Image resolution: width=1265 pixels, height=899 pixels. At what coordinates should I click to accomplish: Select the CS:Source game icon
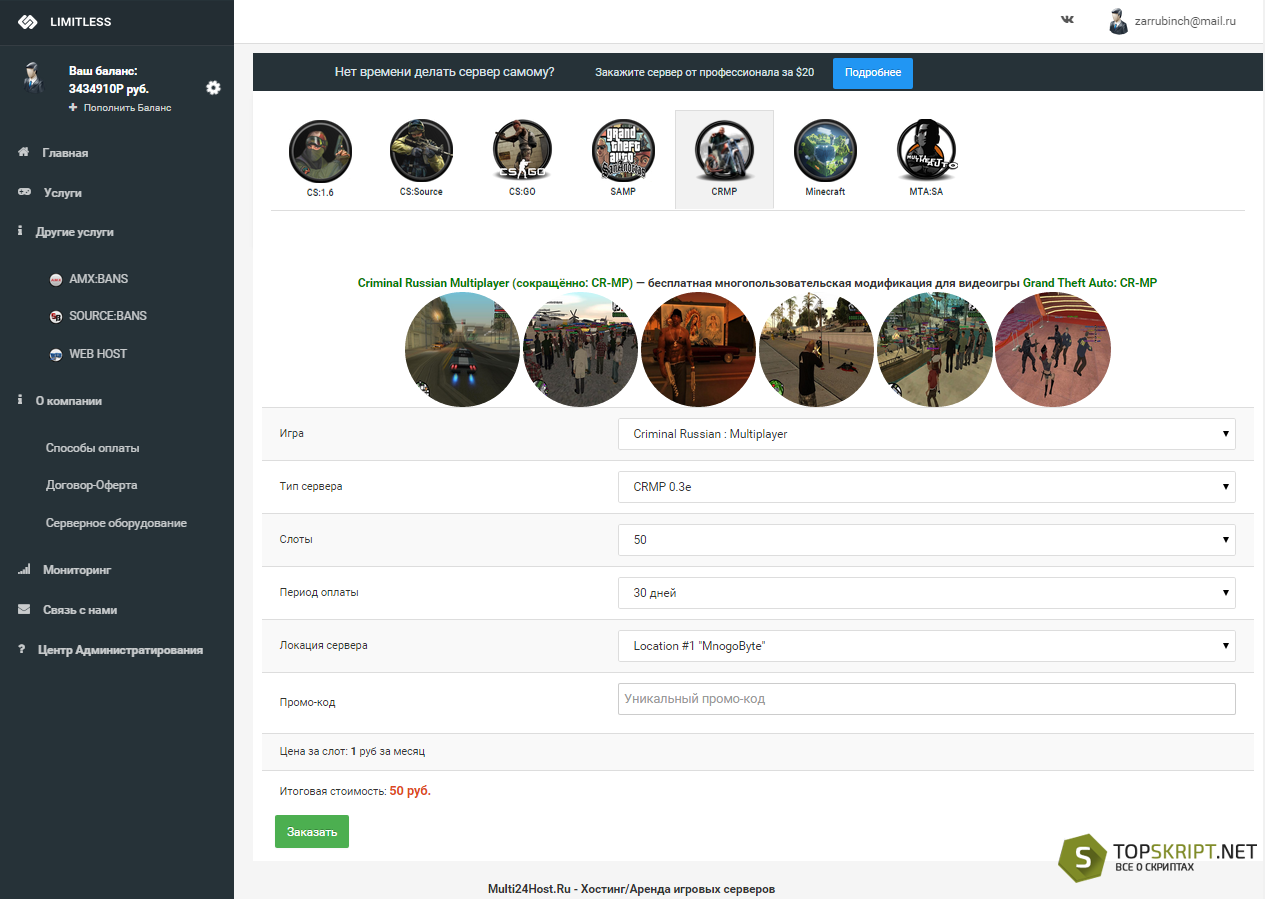coord(421,152)
